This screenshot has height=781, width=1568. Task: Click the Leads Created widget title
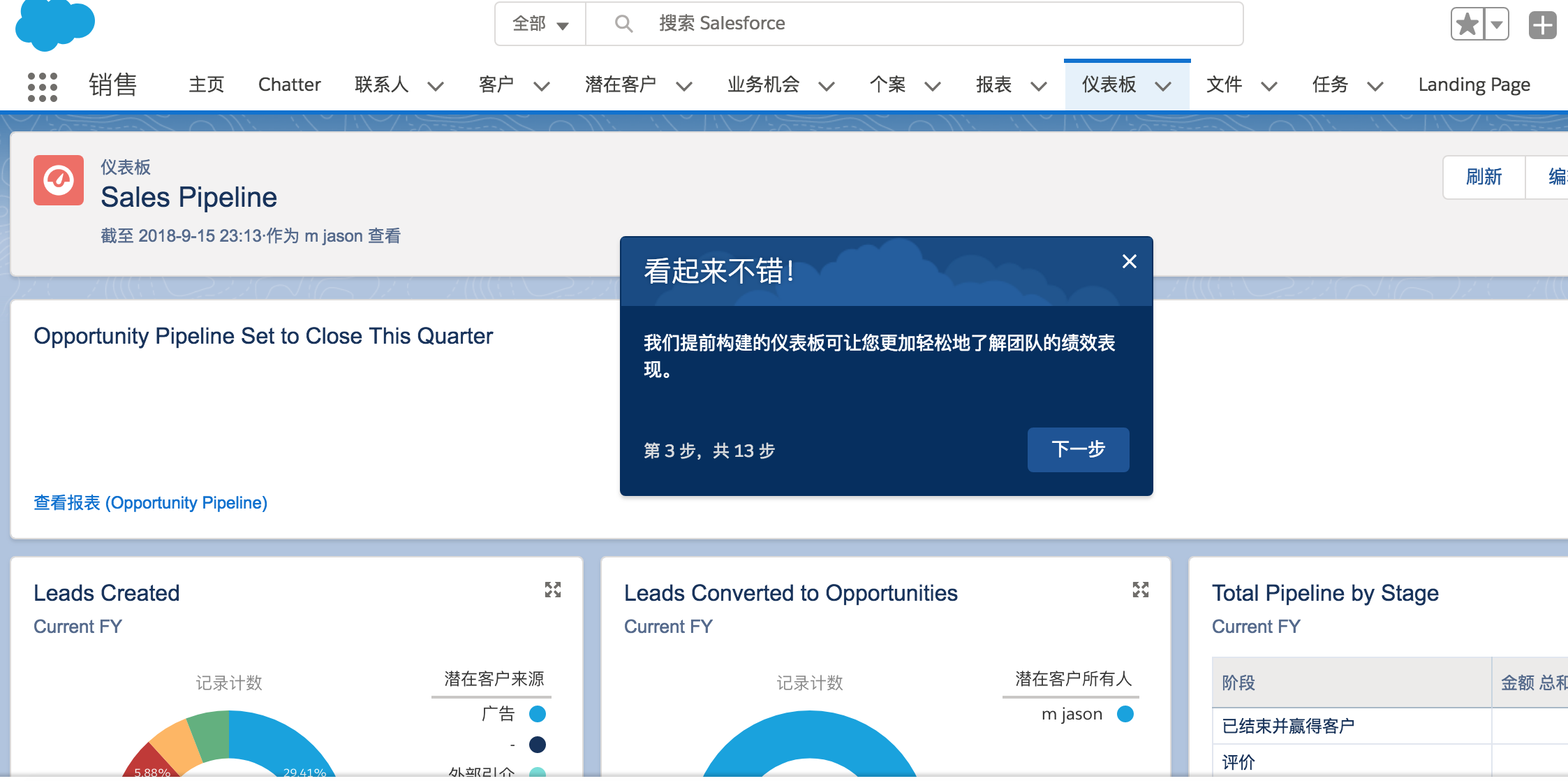click(x=107, y=593)
